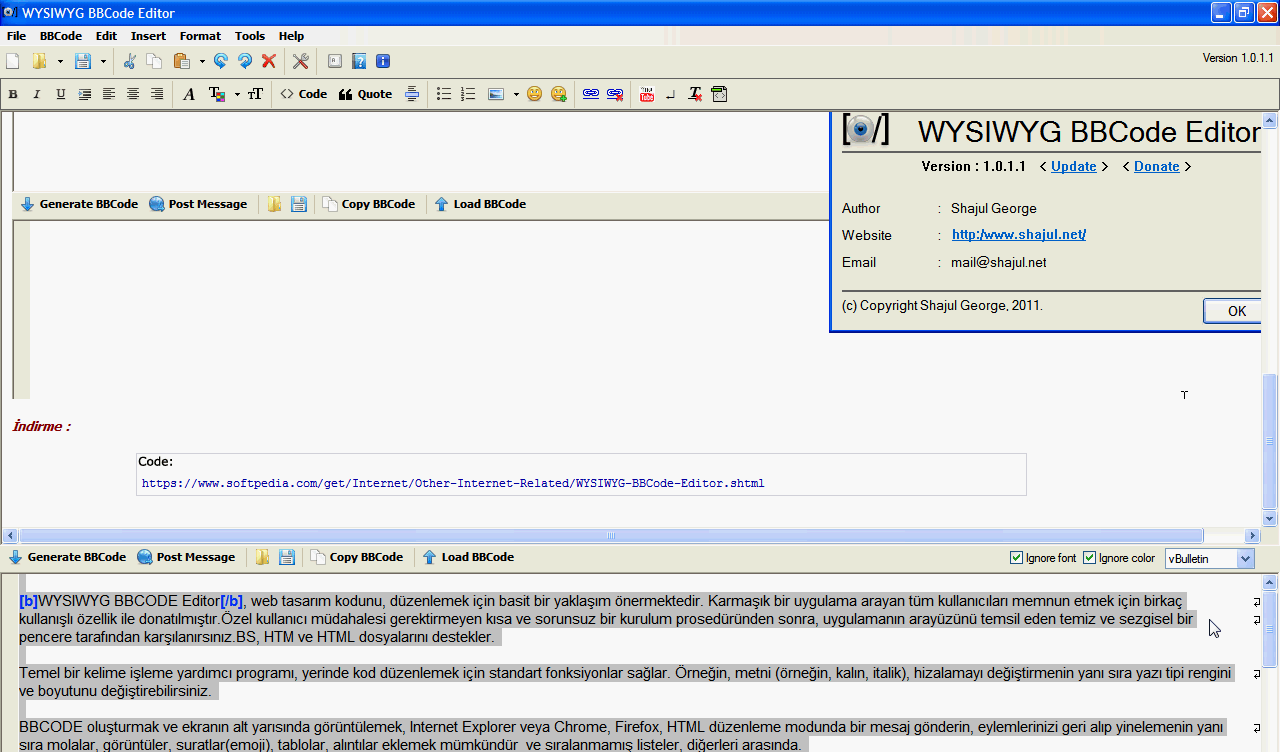
Task: Expand the save dropdown arrow
Action: point(103,62)
